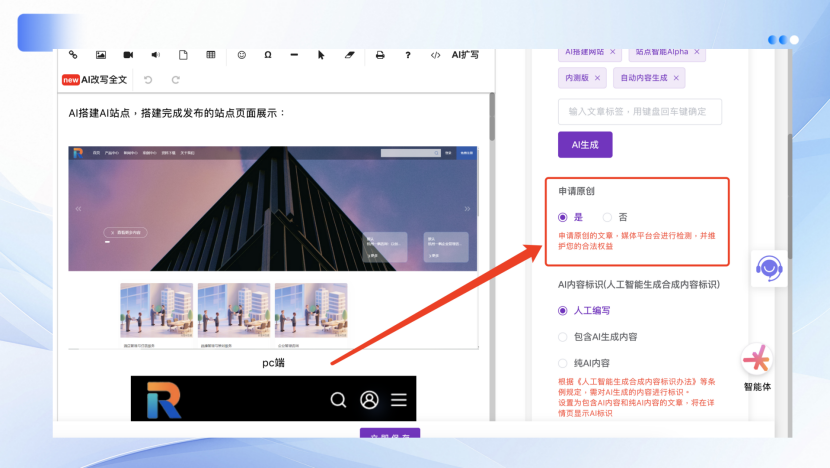The width and height of the screenshot is (830, 468).
Task: Choose the 包含AI生成内容 radio option
Action: pos(563,337)
